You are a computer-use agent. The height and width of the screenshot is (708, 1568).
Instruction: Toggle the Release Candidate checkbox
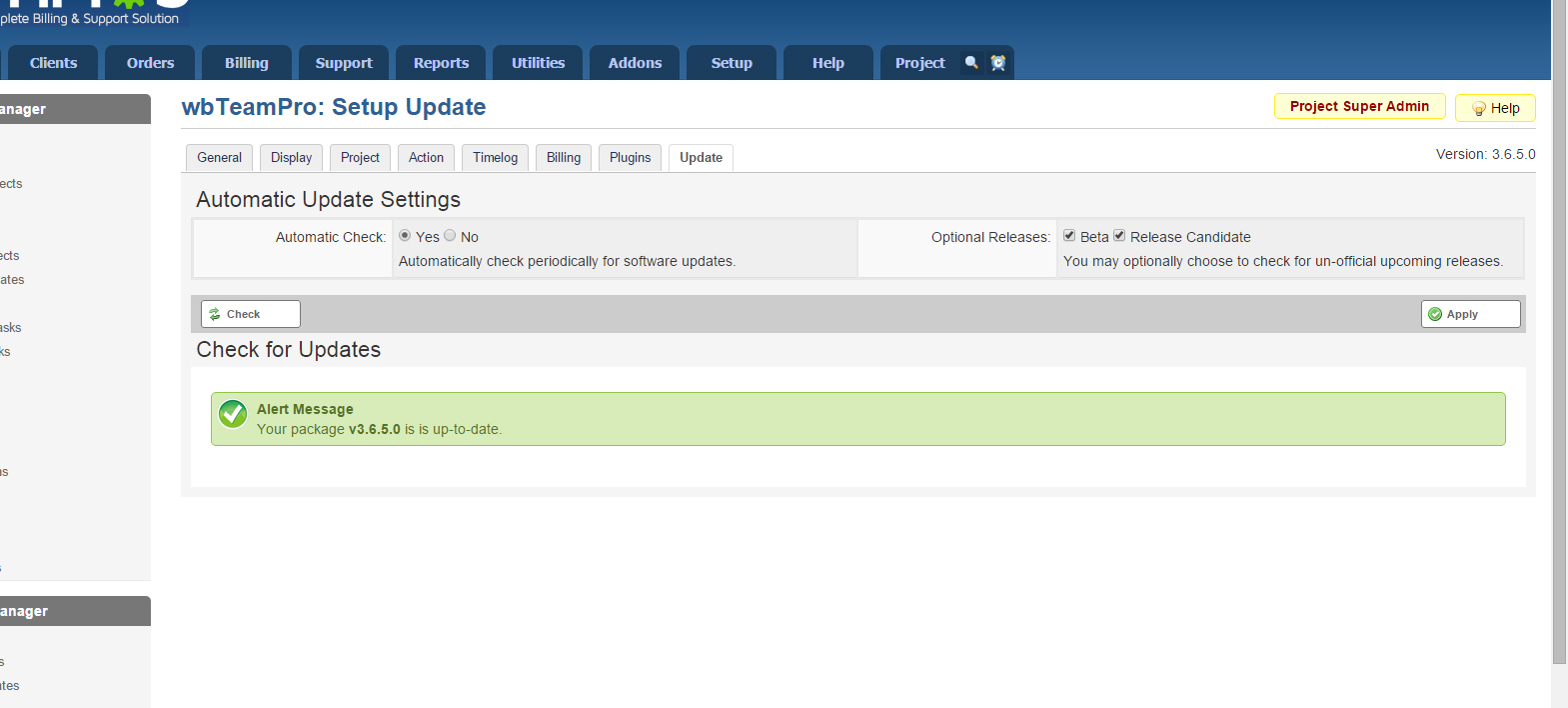[1119, 236]
